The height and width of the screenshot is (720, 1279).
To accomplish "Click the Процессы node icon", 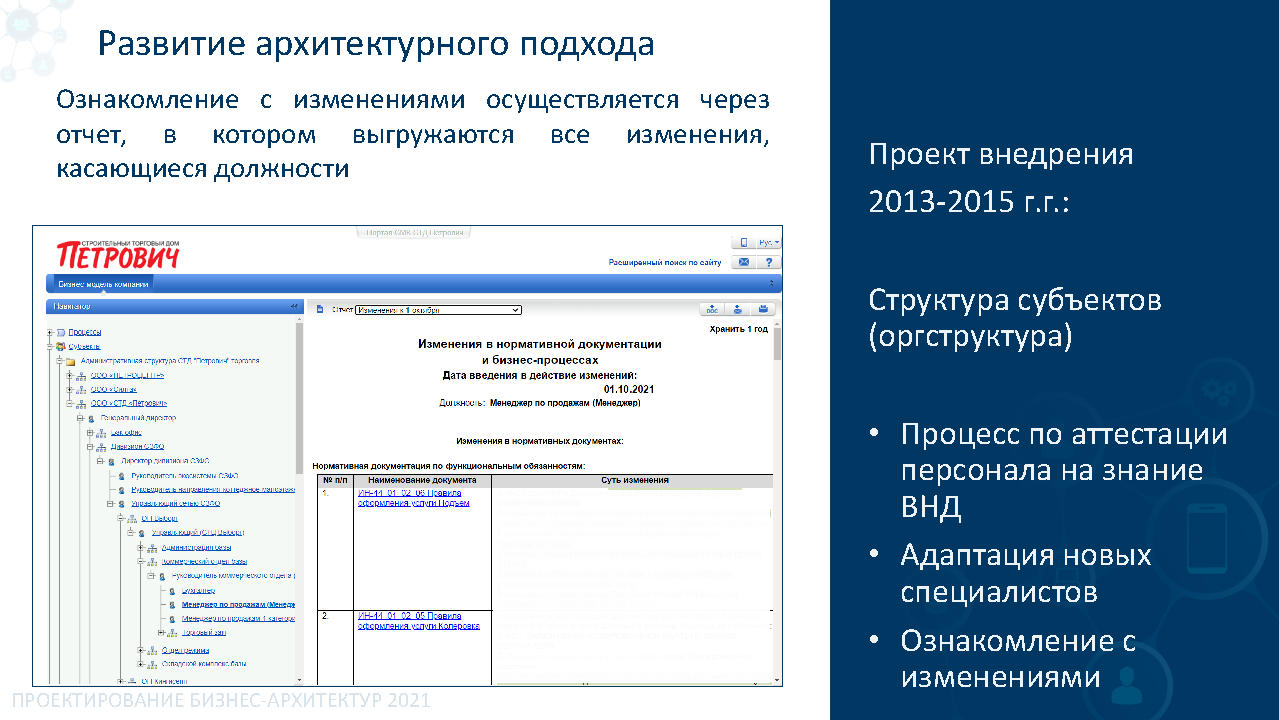I will pos(60,332).
